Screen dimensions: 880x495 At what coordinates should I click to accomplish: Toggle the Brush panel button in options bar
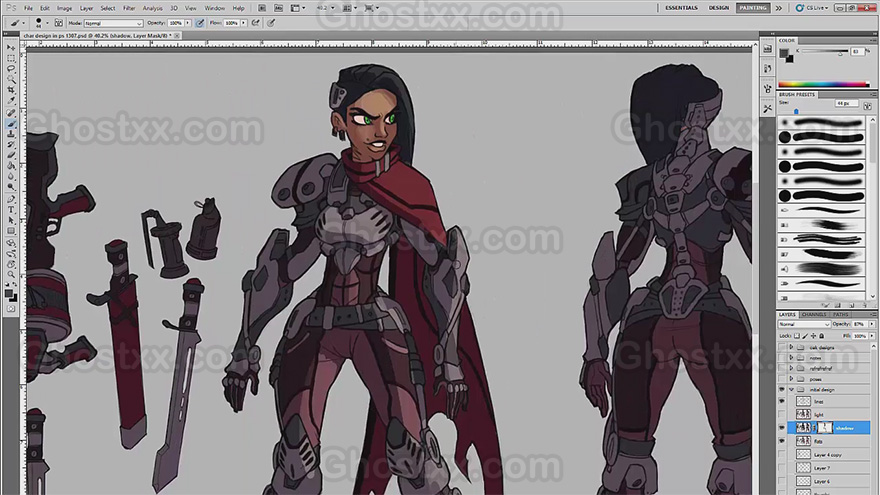click(x=58, y=23)
